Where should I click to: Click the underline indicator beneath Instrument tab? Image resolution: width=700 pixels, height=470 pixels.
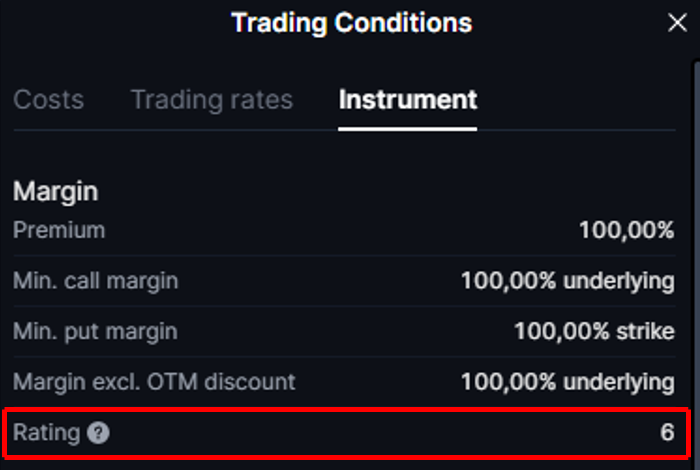tap(407, 128)
